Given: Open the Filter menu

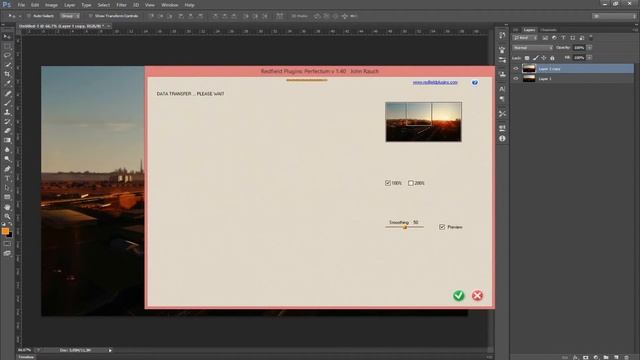Looking at the screenshot, I should tap(121, 5).
